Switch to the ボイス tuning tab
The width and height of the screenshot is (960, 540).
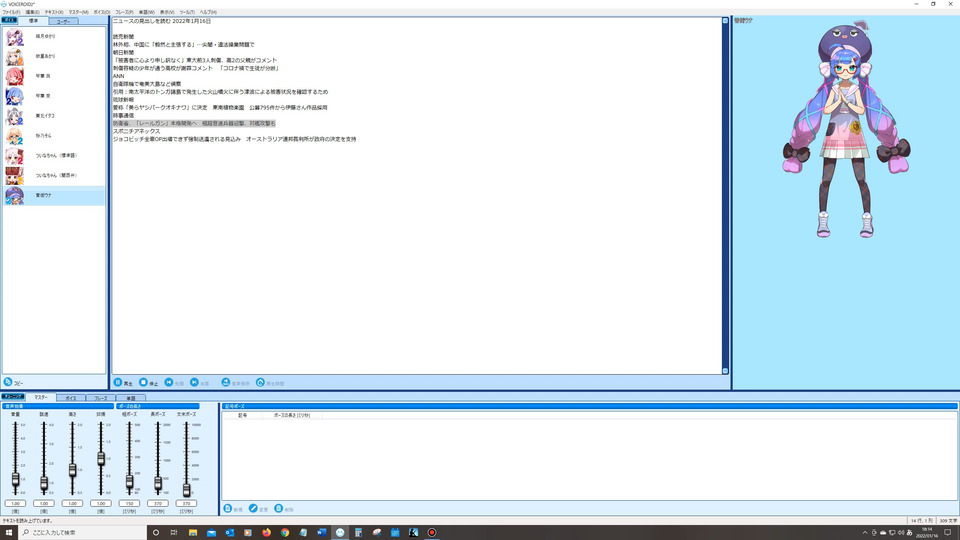pos(71,398)
